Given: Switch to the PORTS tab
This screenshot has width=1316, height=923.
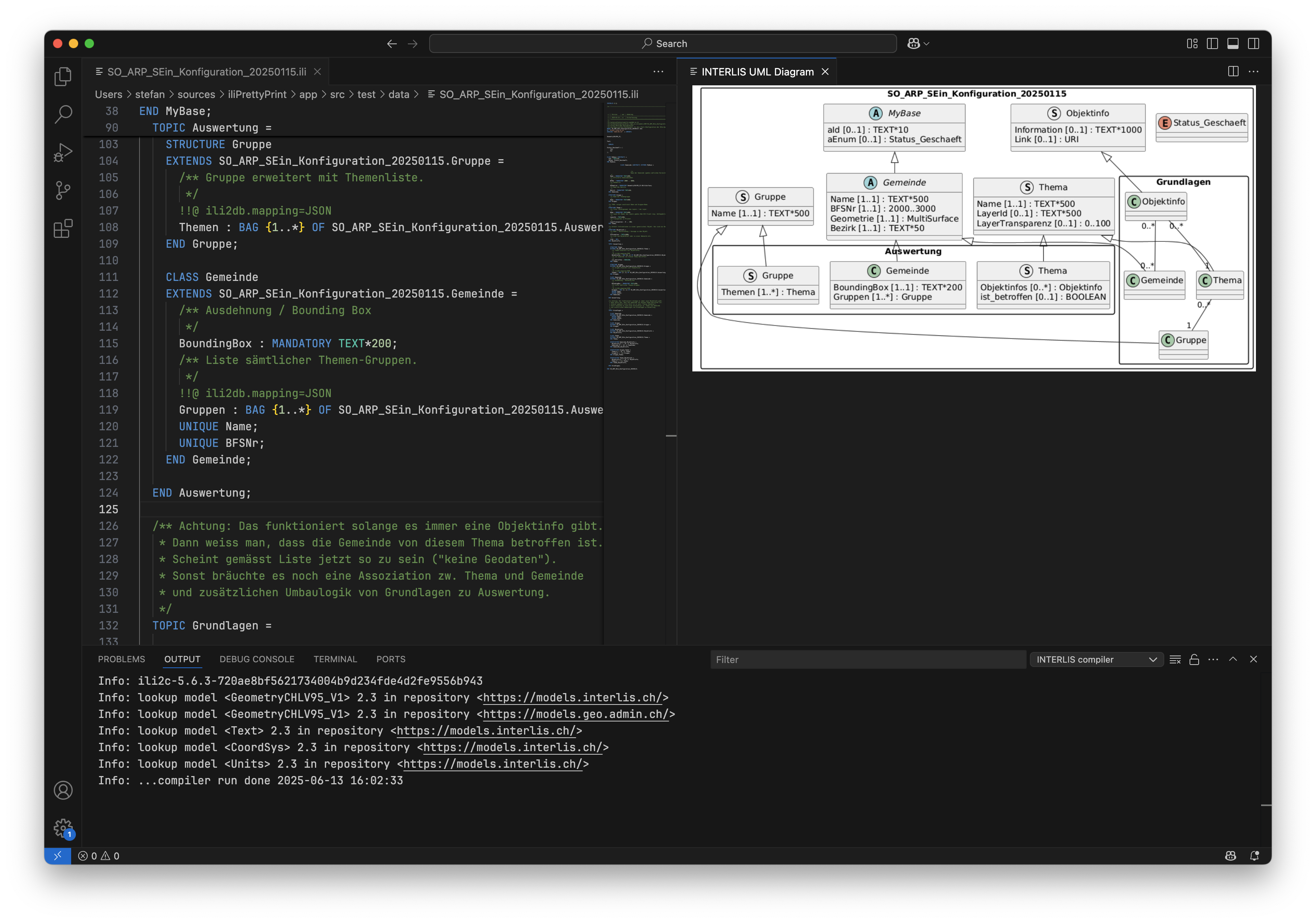Looking at the screenshot, I should (391, 659).
